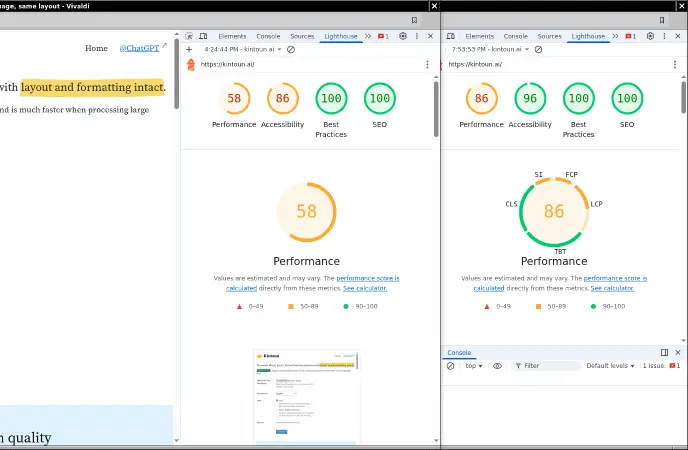Open issues counter in right DevTools toolbar
The width and height of the screenshot is (688, 450).
[x=631, y=36]
